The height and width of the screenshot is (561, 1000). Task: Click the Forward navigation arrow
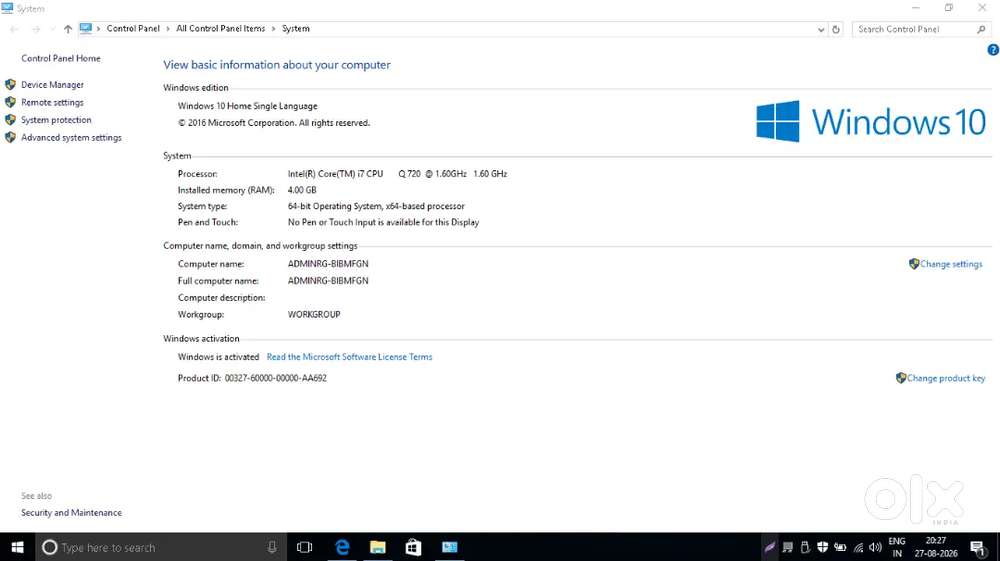click(36, 29)
